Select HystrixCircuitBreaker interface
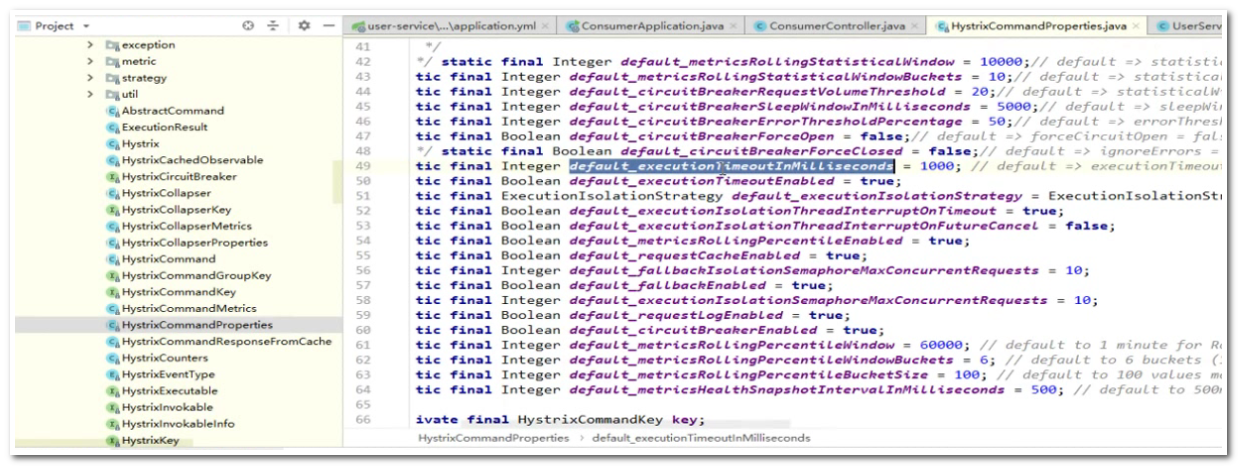This screenshot has height=466, width=1238. [x=172, y=177]
